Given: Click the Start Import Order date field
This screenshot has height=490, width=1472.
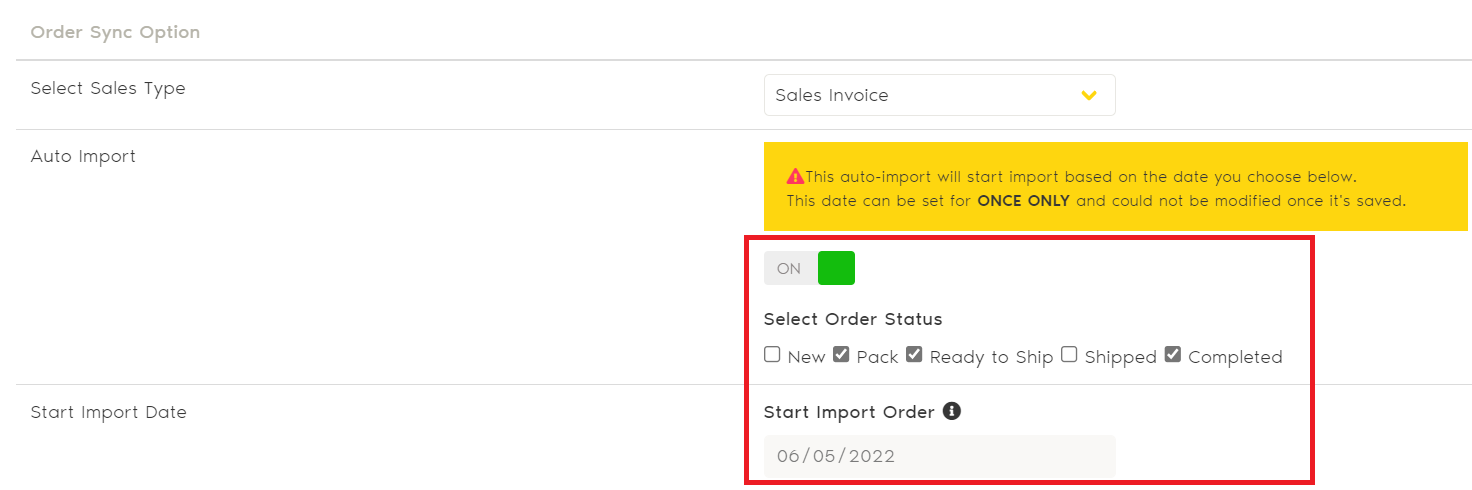Looking at the screenshot, I should (938, 456).
